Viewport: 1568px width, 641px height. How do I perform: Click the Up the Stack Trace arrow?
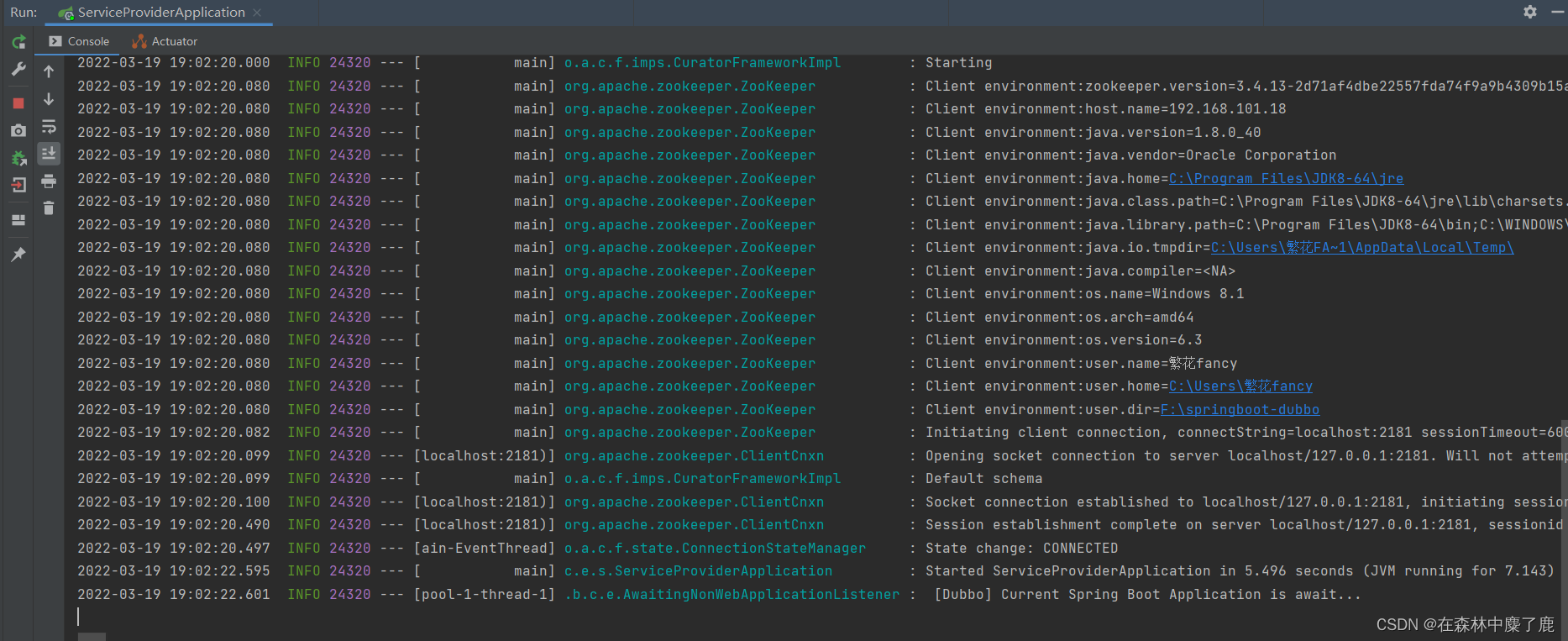click(49, 72)
